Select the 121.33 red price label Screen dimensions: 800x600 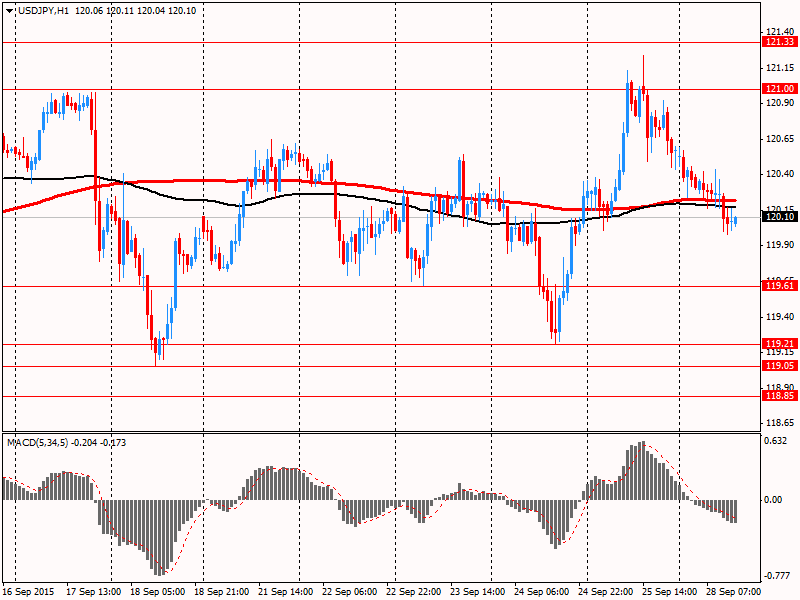click(779, 42)
